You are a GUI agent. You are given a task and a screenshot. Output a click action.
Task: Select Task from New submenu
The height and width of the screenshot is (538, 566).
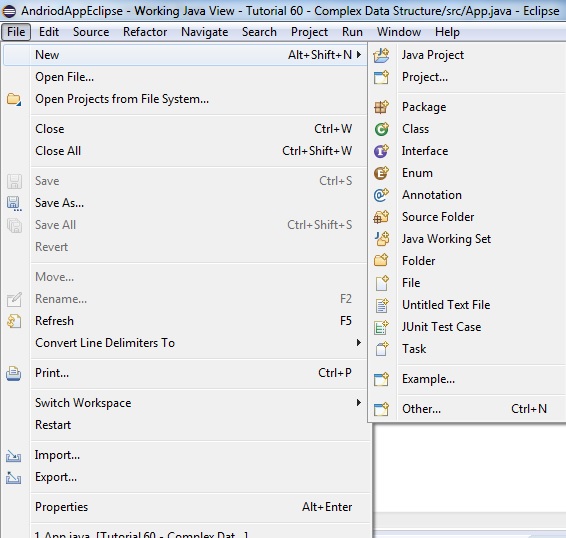click(468, 349)
